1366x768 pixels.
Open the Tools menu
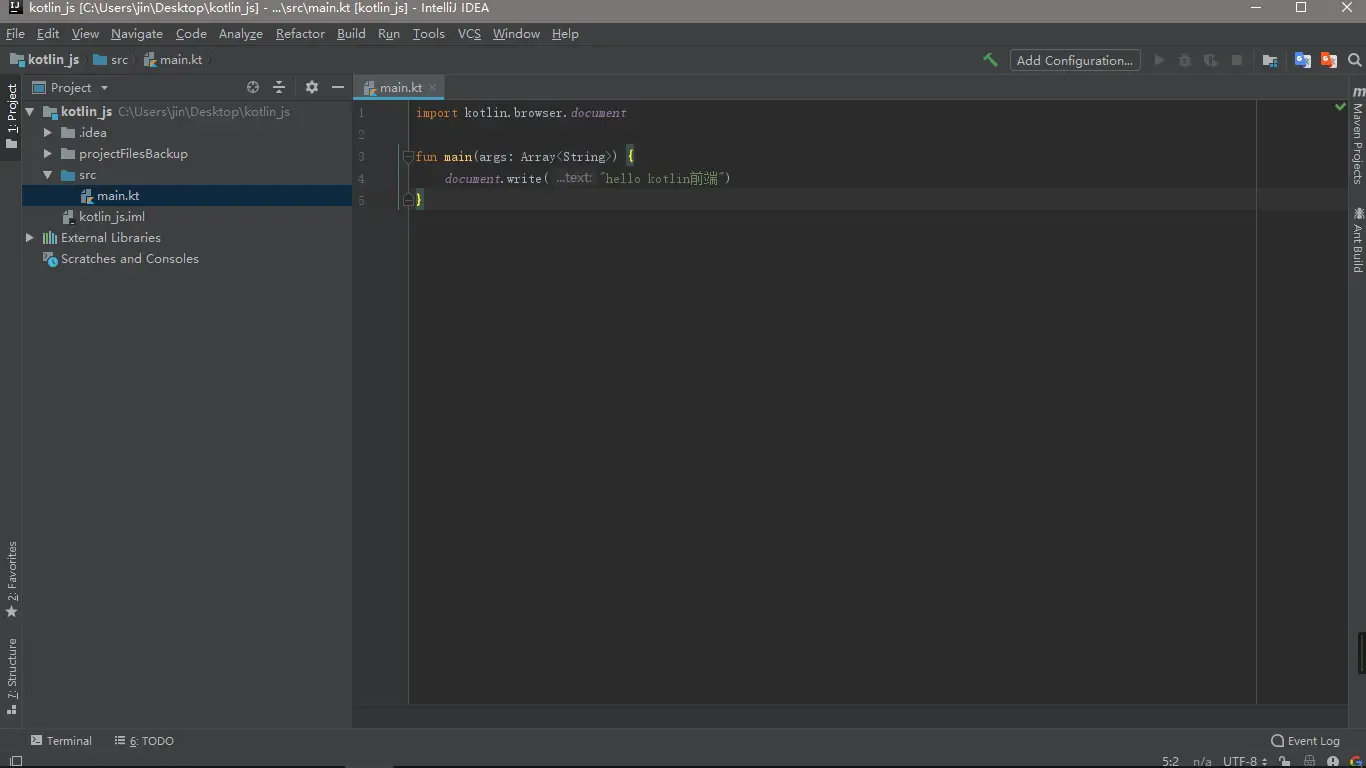click(429, 34)
